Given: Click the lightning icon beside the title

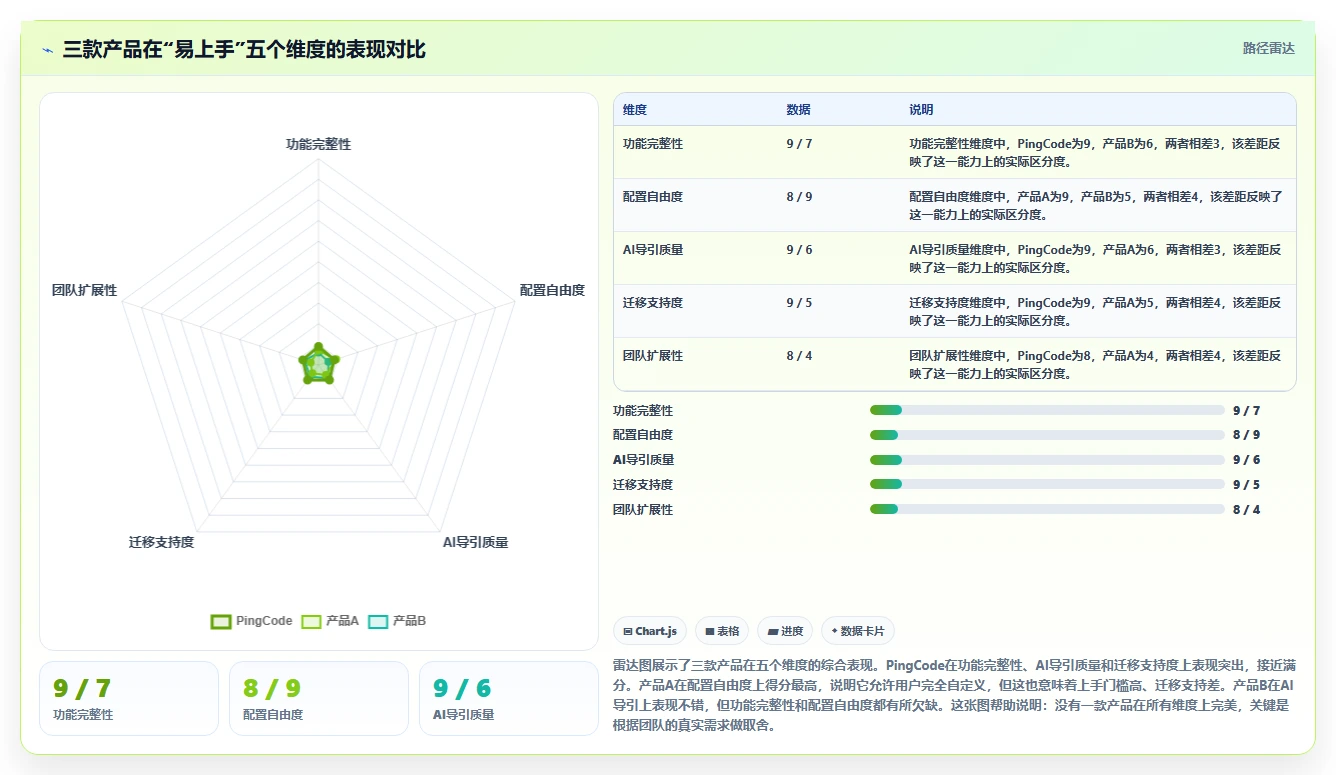Looking at the screenshot, I should click(x=48, y=49).
